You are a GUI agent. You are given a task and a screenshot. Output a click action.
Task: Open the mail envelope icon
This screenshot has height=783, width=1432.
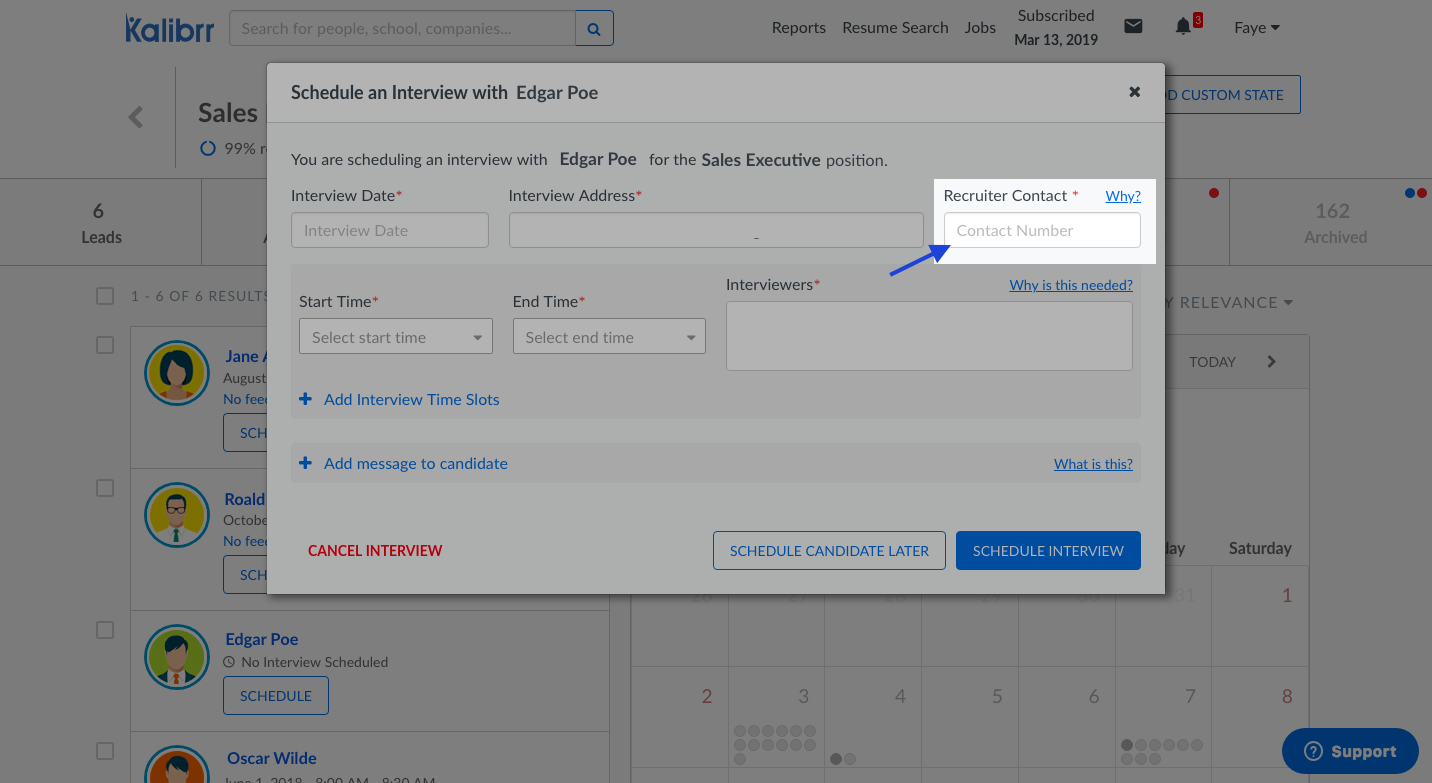tap(1133, 27)
